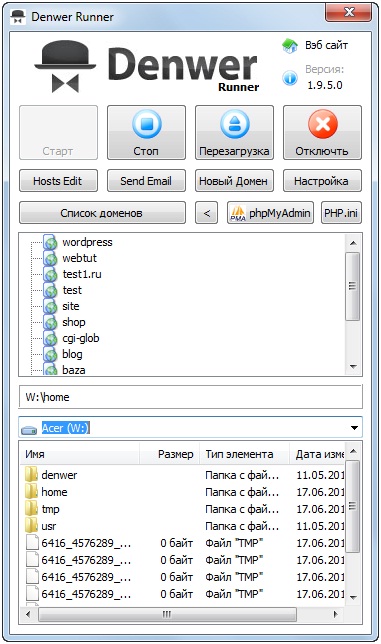
Task: Sort by Размер column header
Action: (170, 454)
